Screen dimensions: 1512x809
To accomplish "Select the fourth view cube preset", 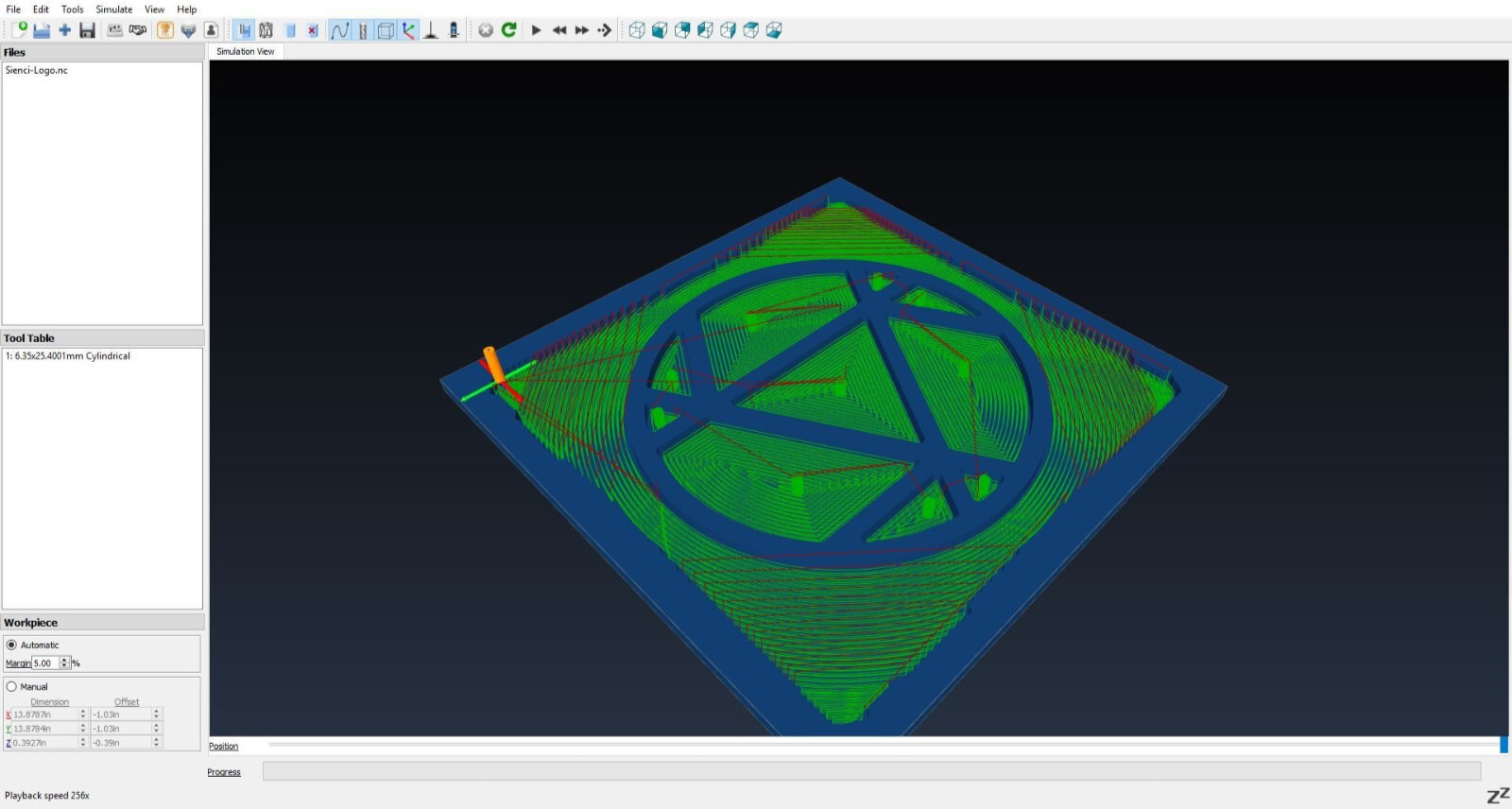I will pos(705,30).
